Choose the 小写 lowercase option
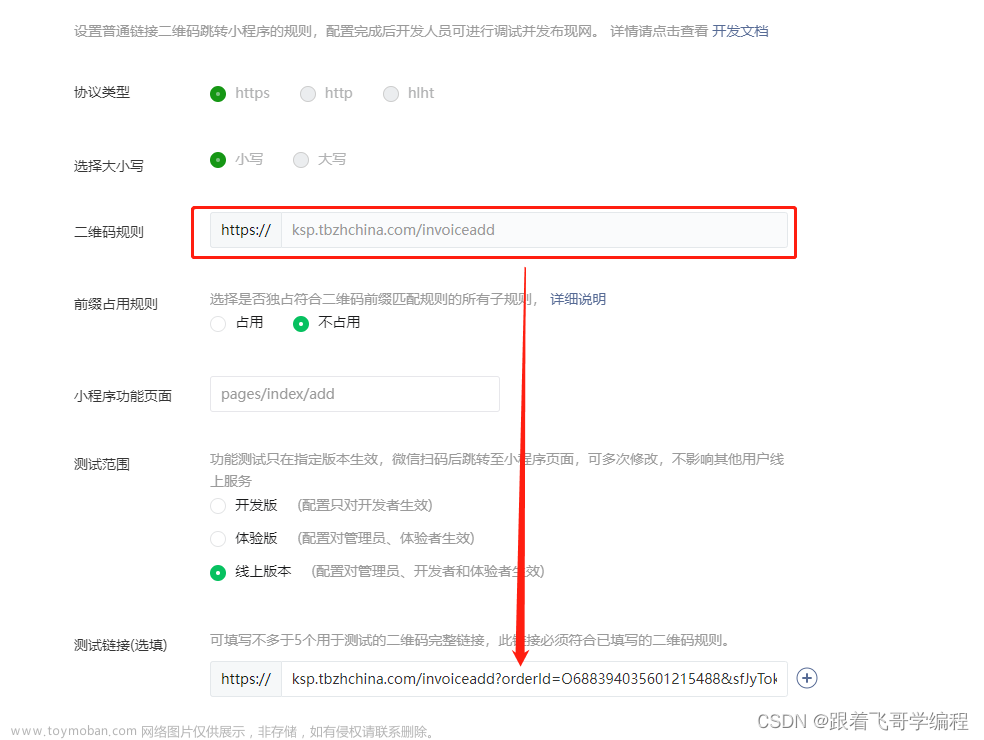This screenshot has width=984, height=740. coord(218,160)
